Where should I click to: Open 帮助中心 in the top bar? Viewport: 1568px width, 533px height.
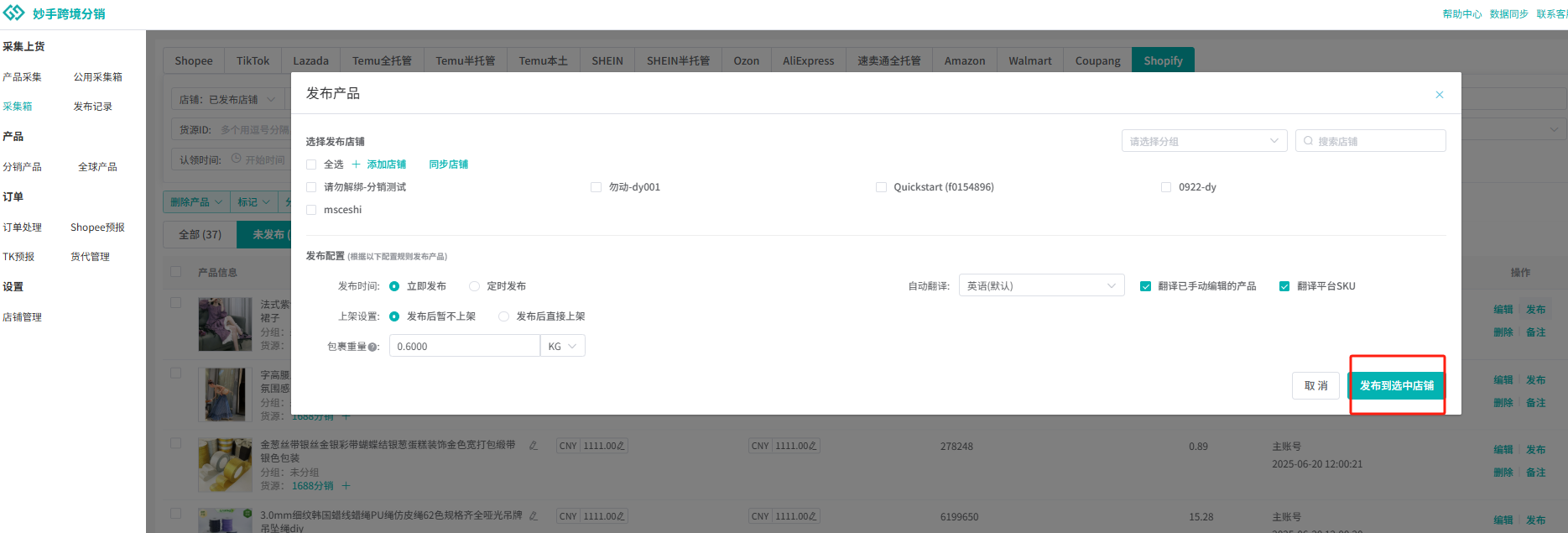pyautogui.click(x=1462, y=14)
